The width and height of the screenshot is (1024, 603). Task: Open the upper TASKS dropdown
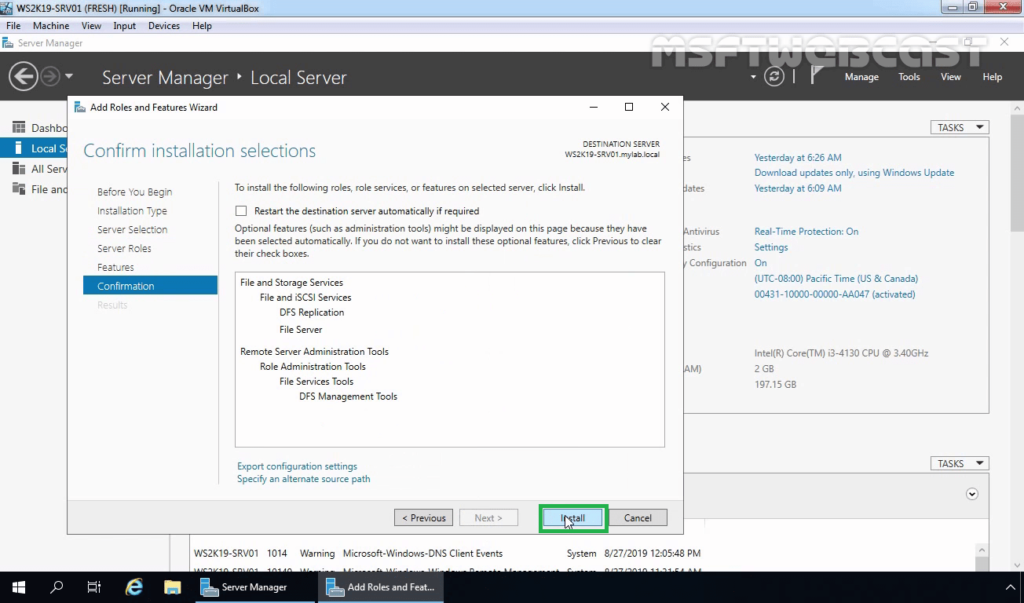[959, 127]
